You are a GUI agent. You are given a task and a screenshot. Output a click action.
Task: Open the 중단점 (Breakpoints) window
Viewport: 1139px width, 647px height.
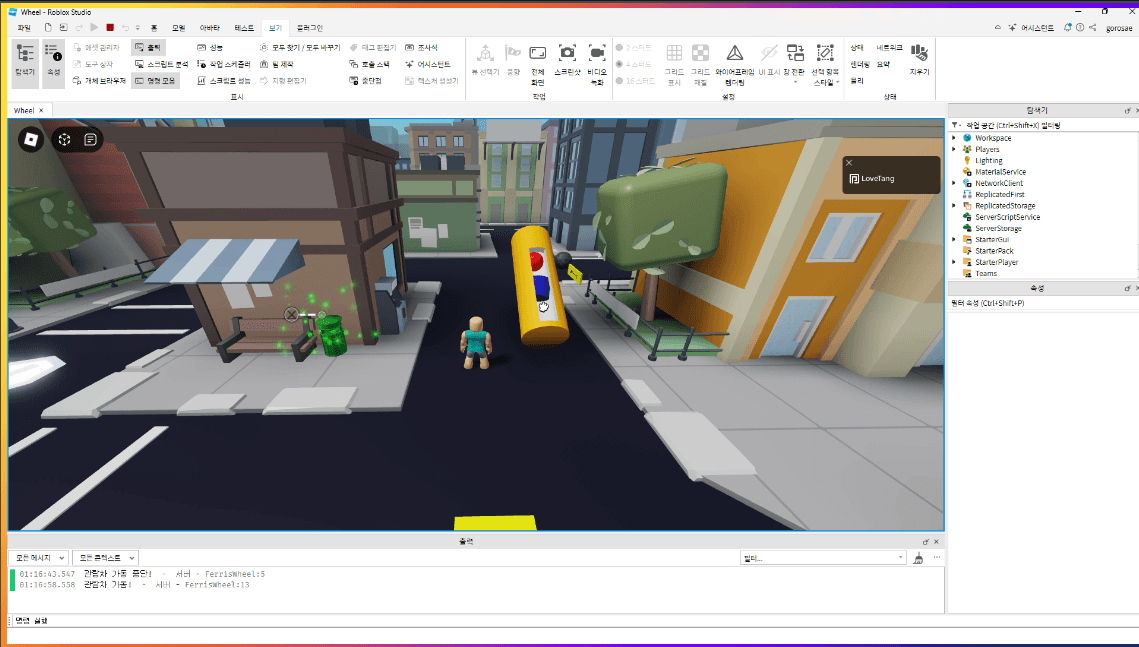pyautogui.click(x=365, y=81)
